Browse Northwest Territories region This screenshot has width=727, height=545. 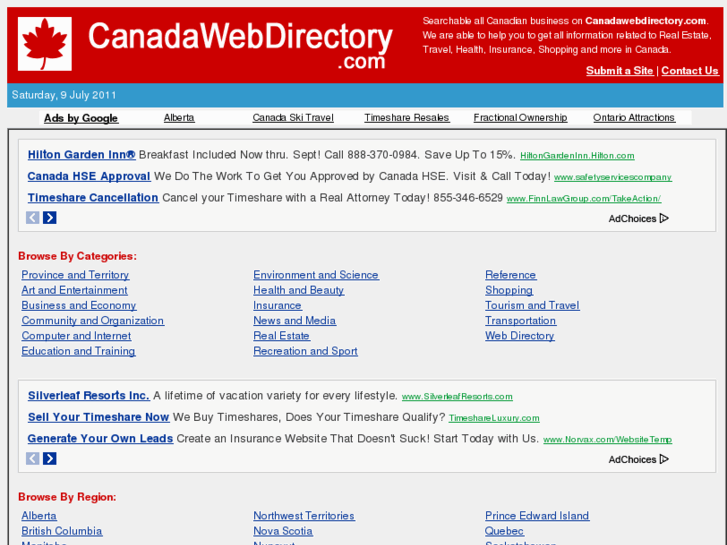304,516
